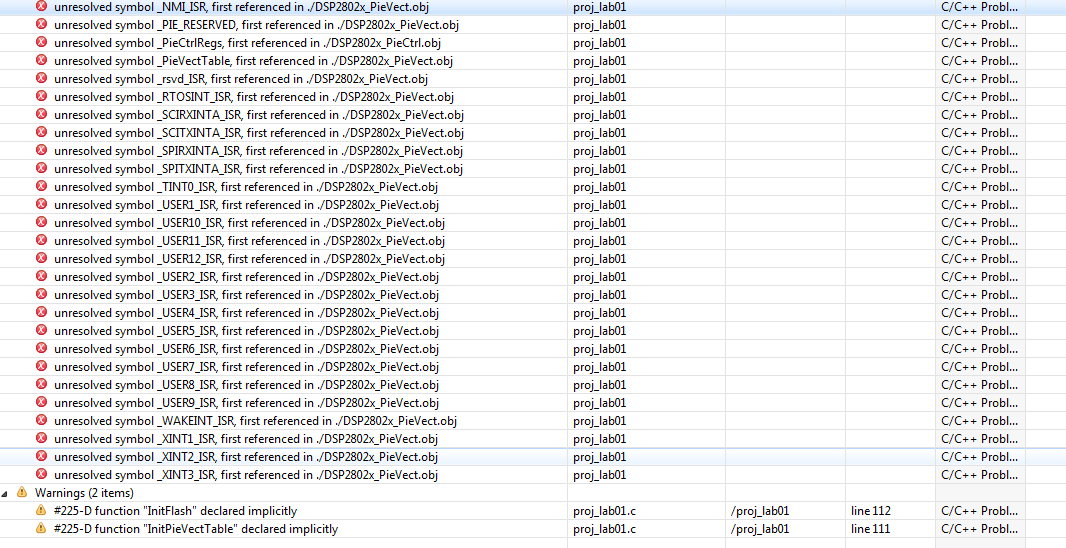Click error icon for _PieVectTable row

[41, 61]
